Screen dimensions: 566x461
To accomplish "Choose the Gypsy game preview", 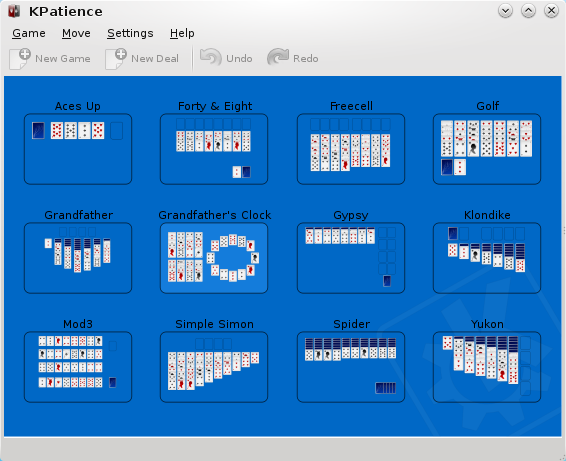I will [x=351, y=258].
